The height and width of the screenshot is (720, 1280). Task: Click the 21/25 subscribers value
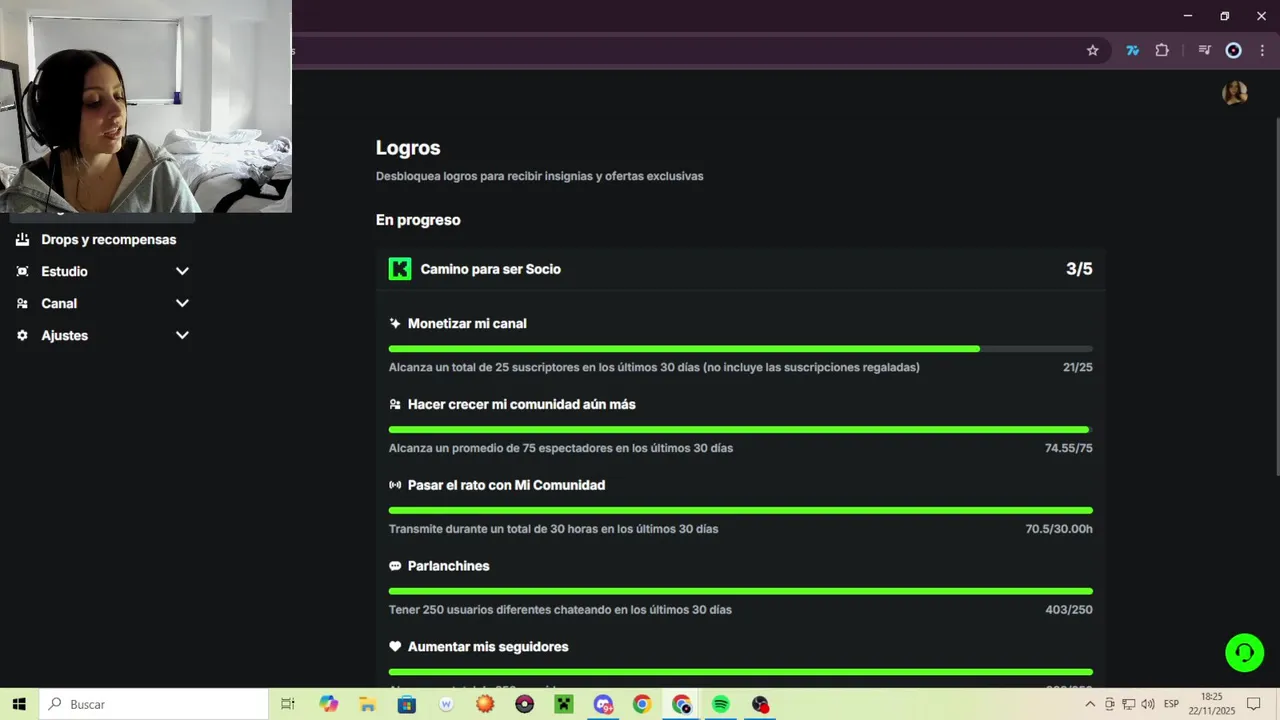[x=1078, y=368]
